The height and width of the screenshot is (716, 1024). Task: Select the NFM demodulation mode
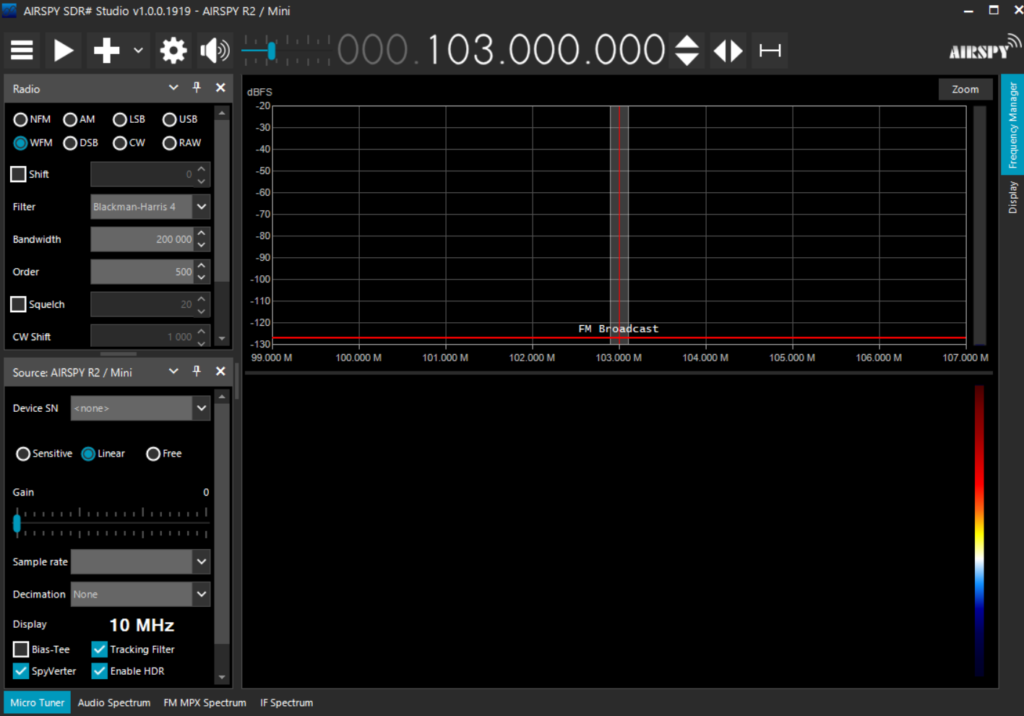point(22,118)
